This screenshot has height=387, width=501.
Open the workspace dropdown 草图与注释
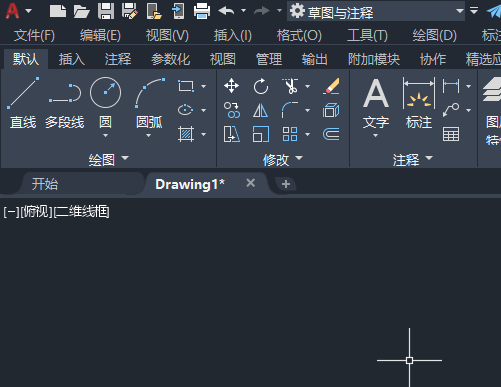pyautogui.click(x=376, y=12)
